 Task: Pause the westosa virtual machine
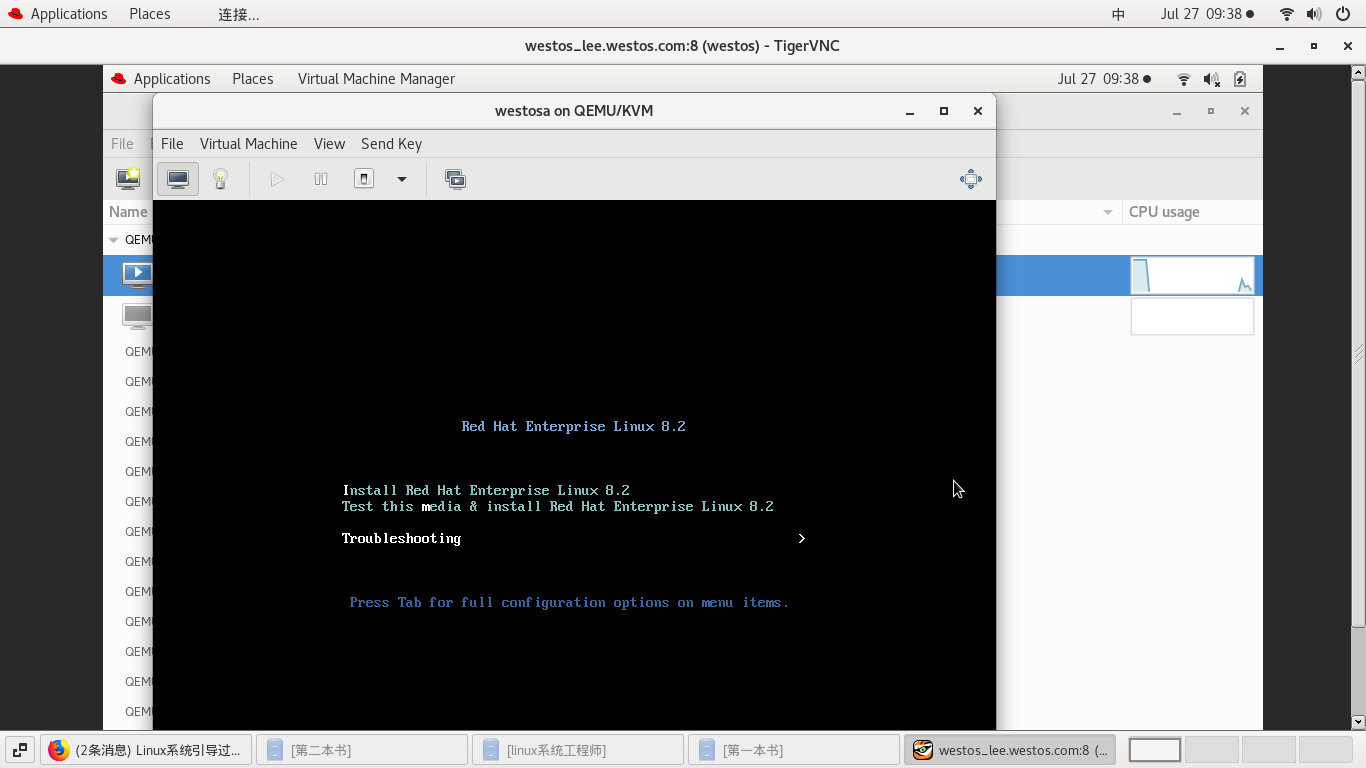321,179
